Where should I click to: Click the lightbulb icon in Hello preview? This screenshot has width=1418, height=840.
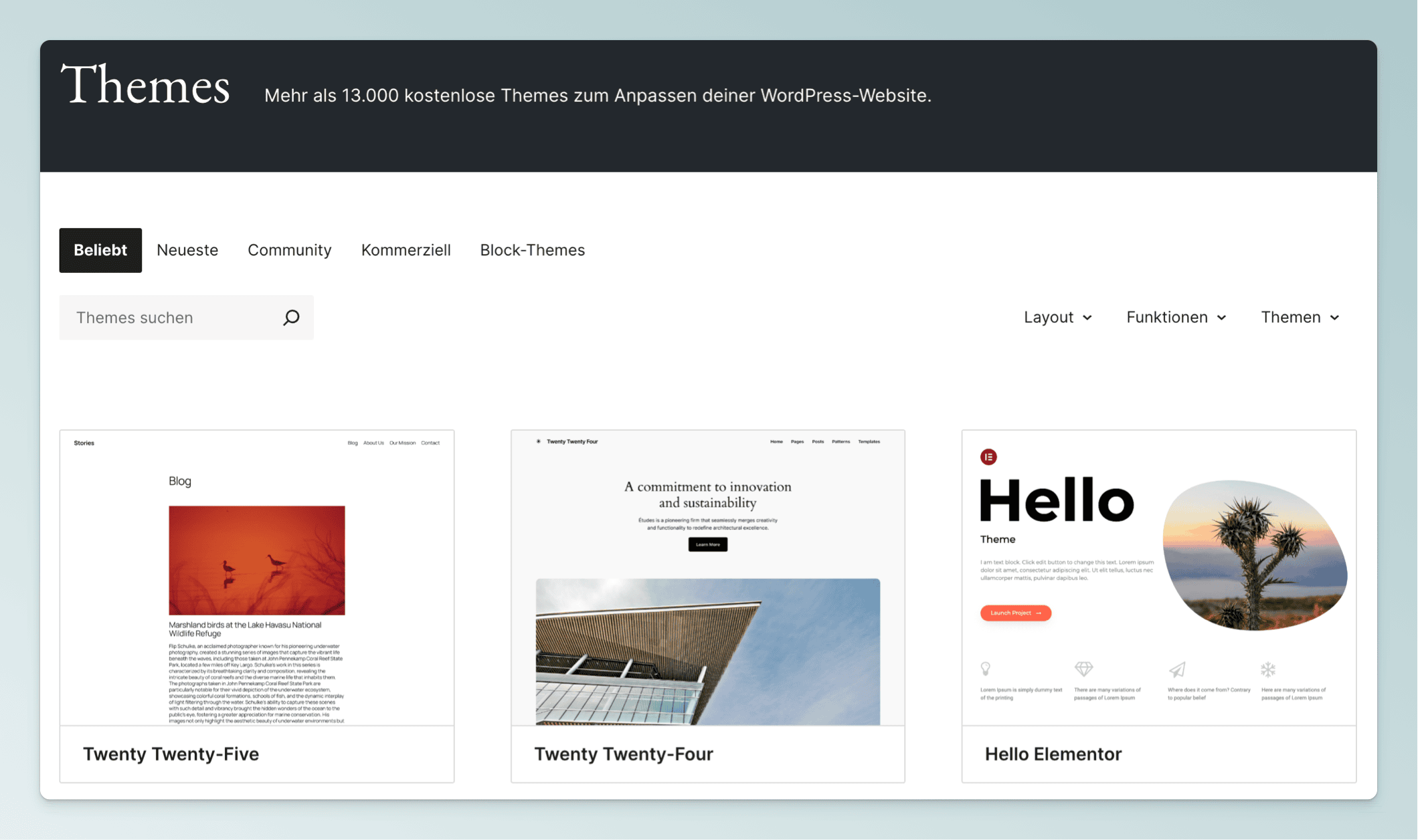[x=986, y=669]
